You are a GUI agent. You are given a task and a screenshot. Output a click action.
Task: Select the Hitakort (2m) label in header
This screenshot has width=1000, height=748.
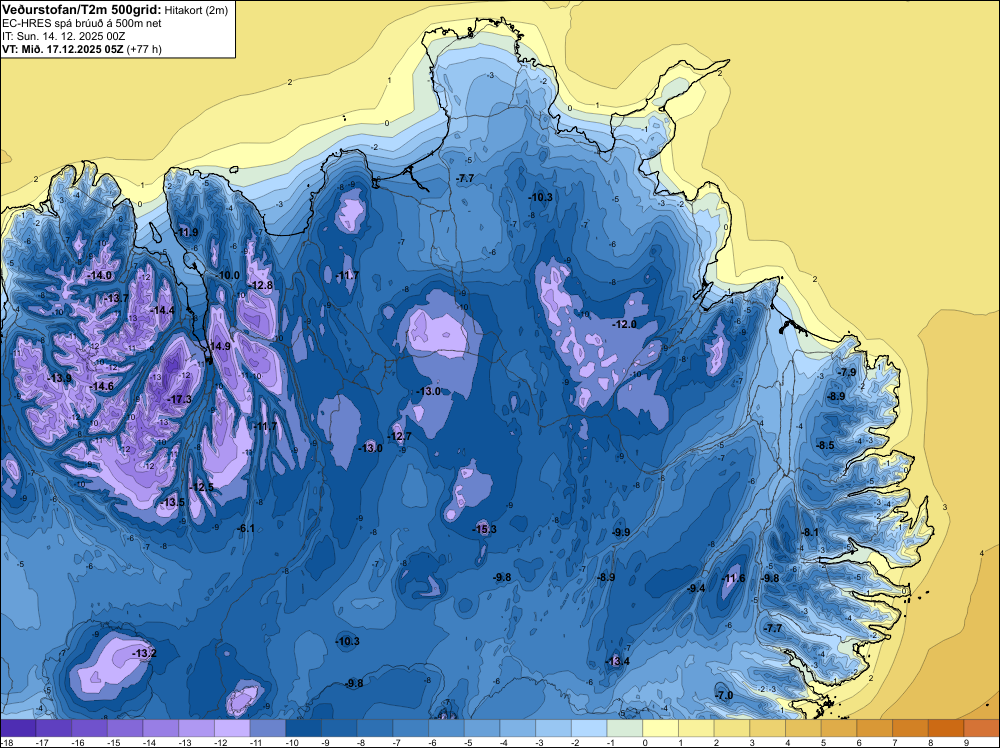(x=196, y=10)
